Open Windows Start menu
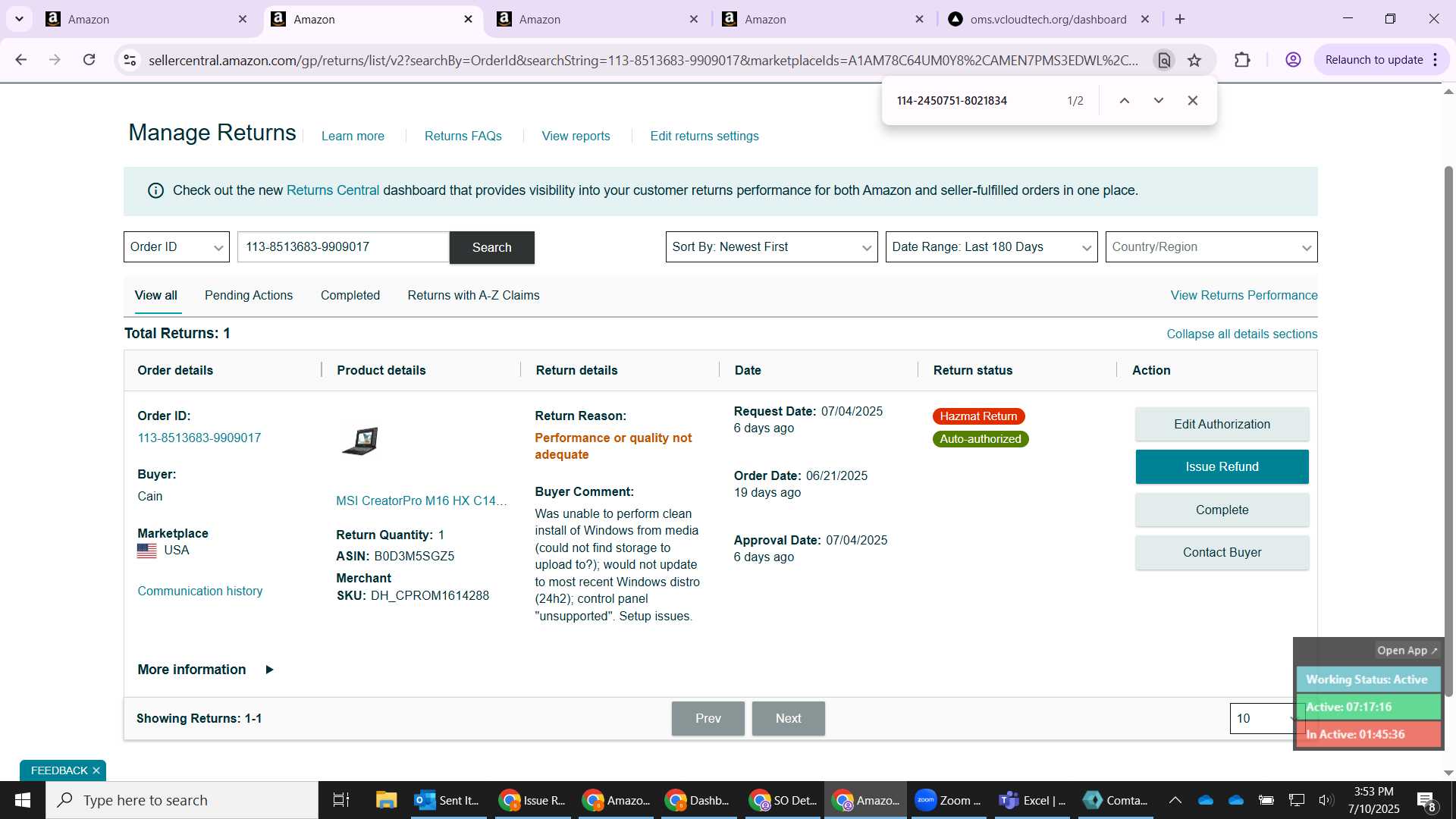This screenshot has width=1456, height=819. [22, 800]
